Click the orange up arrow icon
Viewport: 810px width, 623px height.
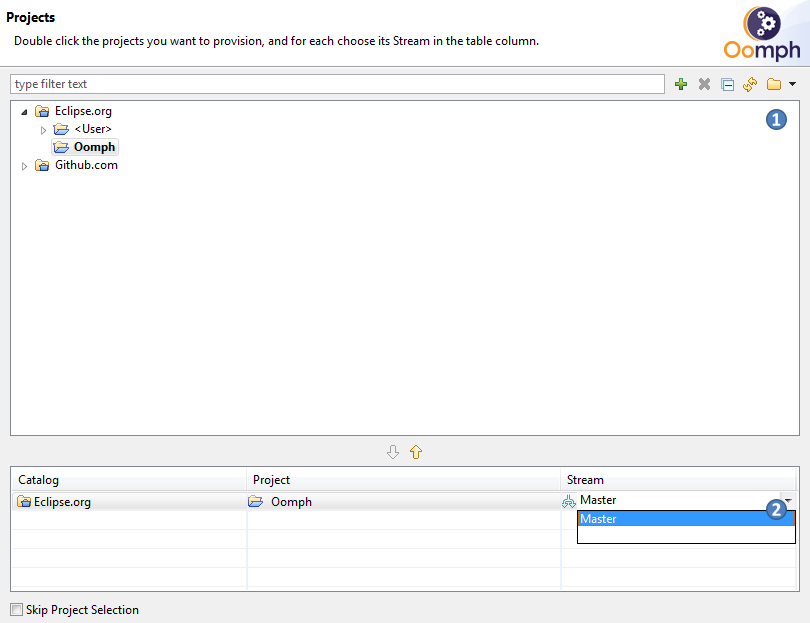point(416,452)
